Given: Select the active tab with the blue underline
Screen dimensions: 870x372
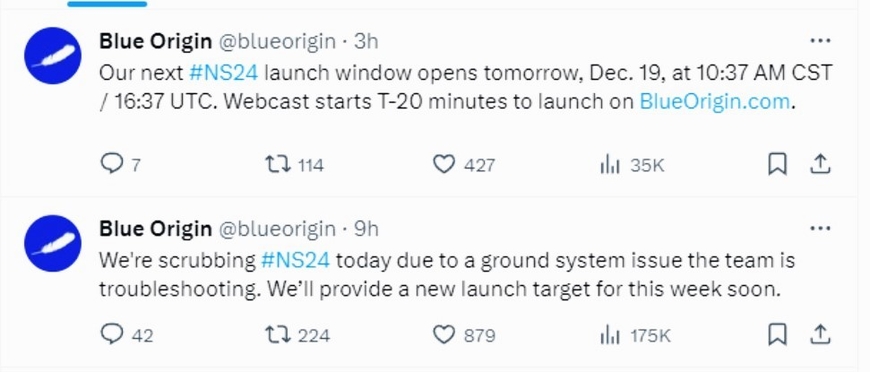Looking at the screenshot, I should [107, 4].
